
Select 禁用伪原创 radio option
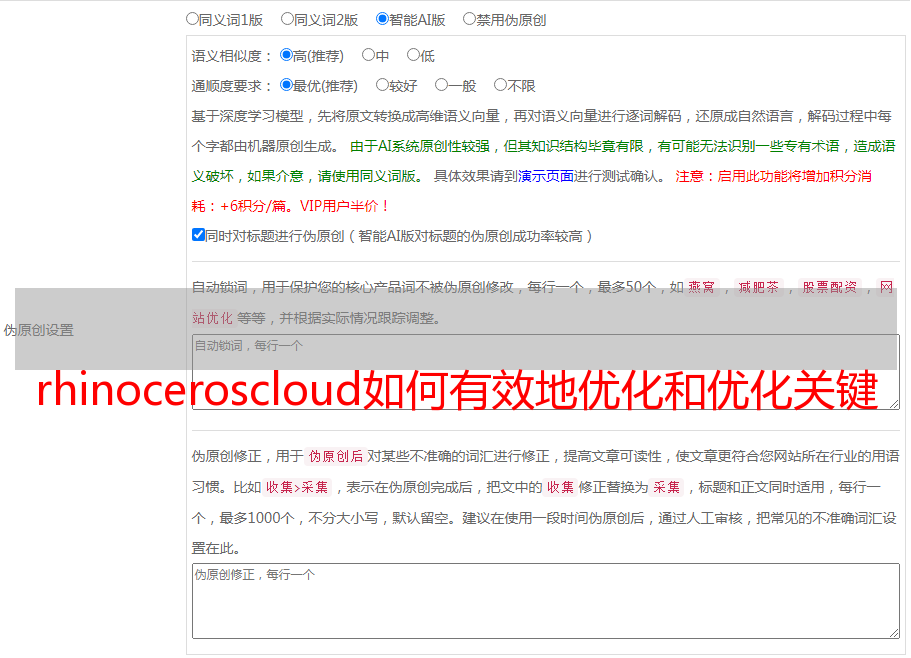(469, 19)
